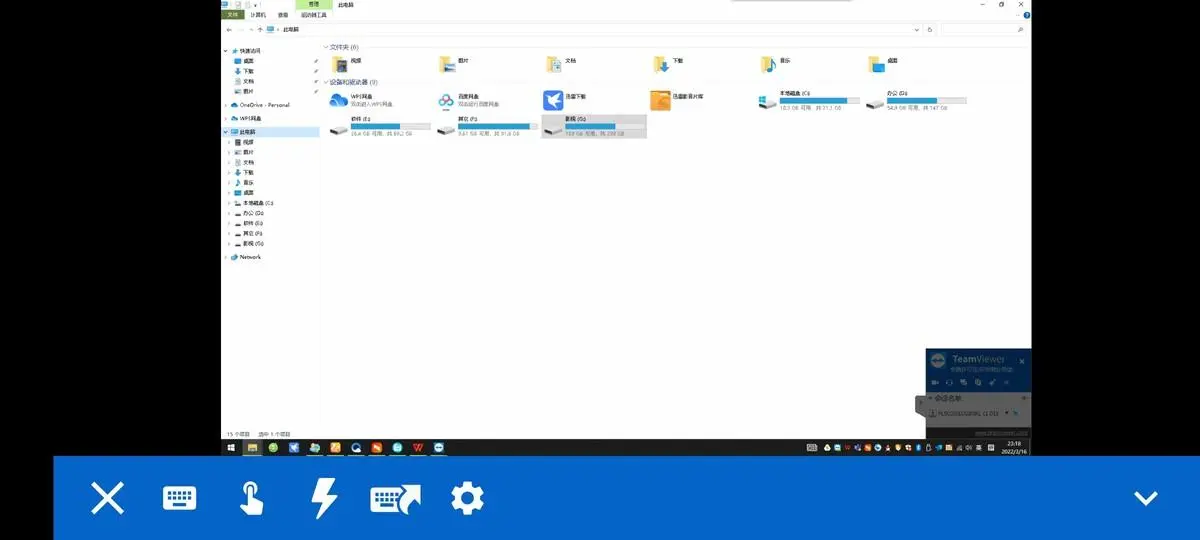Image resolution: width=1200 pixels, height=540 pixels.
Task: Collapse the TeamViewer panel side arrow
Action: [x=920, y=404]
